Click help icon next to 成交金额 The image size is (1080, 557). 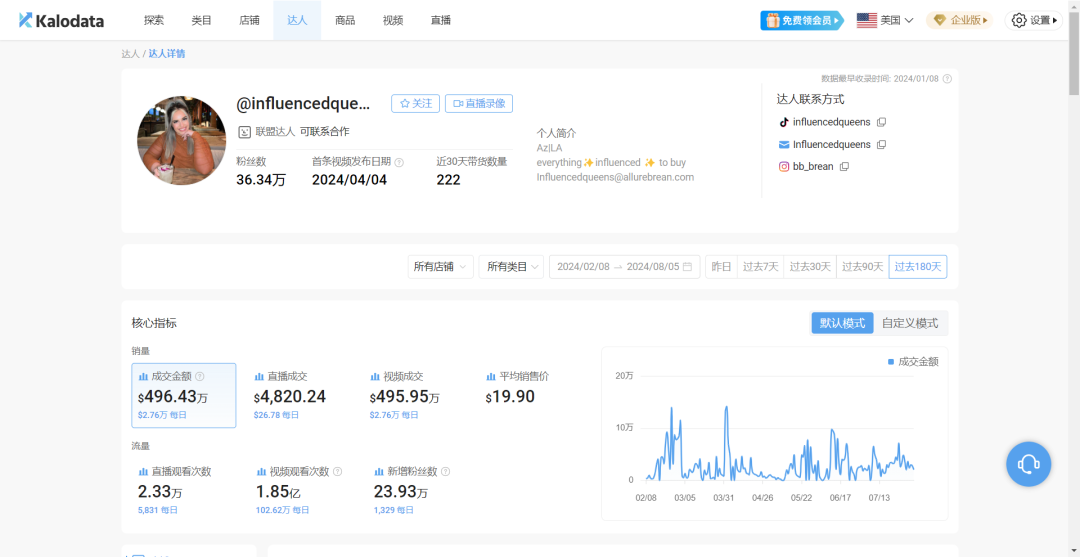coord(200,377)
